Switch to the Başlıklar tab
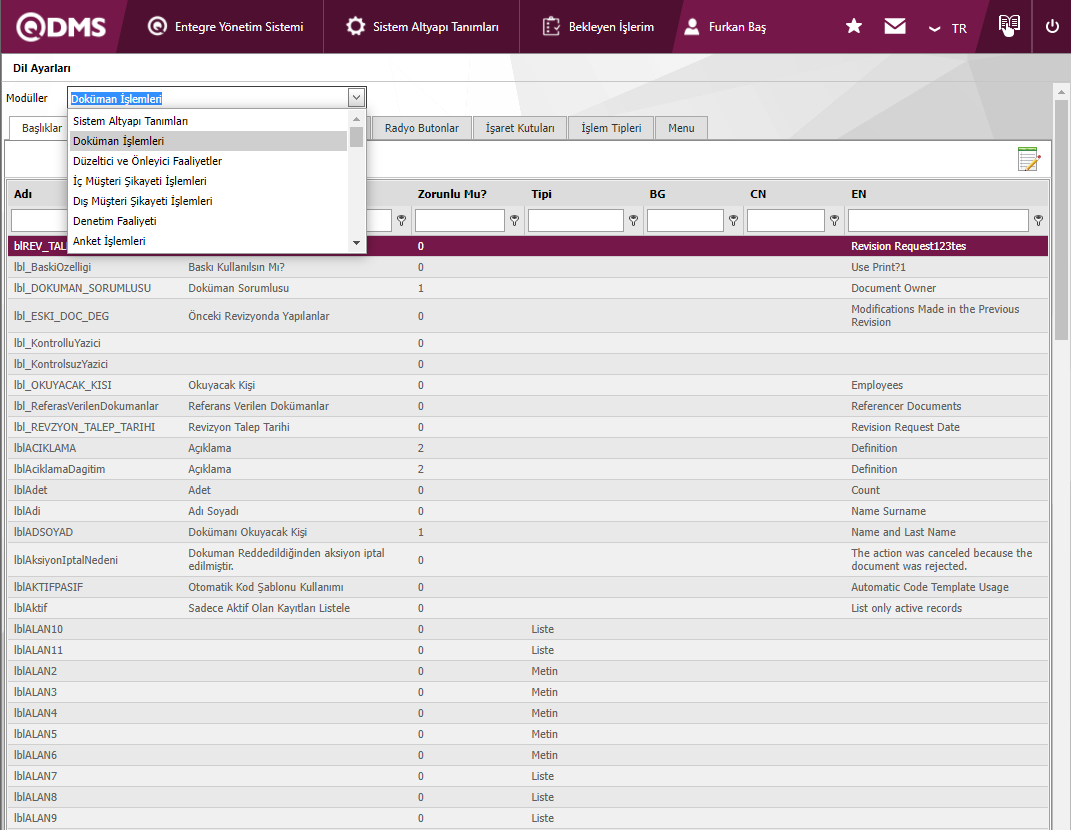 pos(42,128)
